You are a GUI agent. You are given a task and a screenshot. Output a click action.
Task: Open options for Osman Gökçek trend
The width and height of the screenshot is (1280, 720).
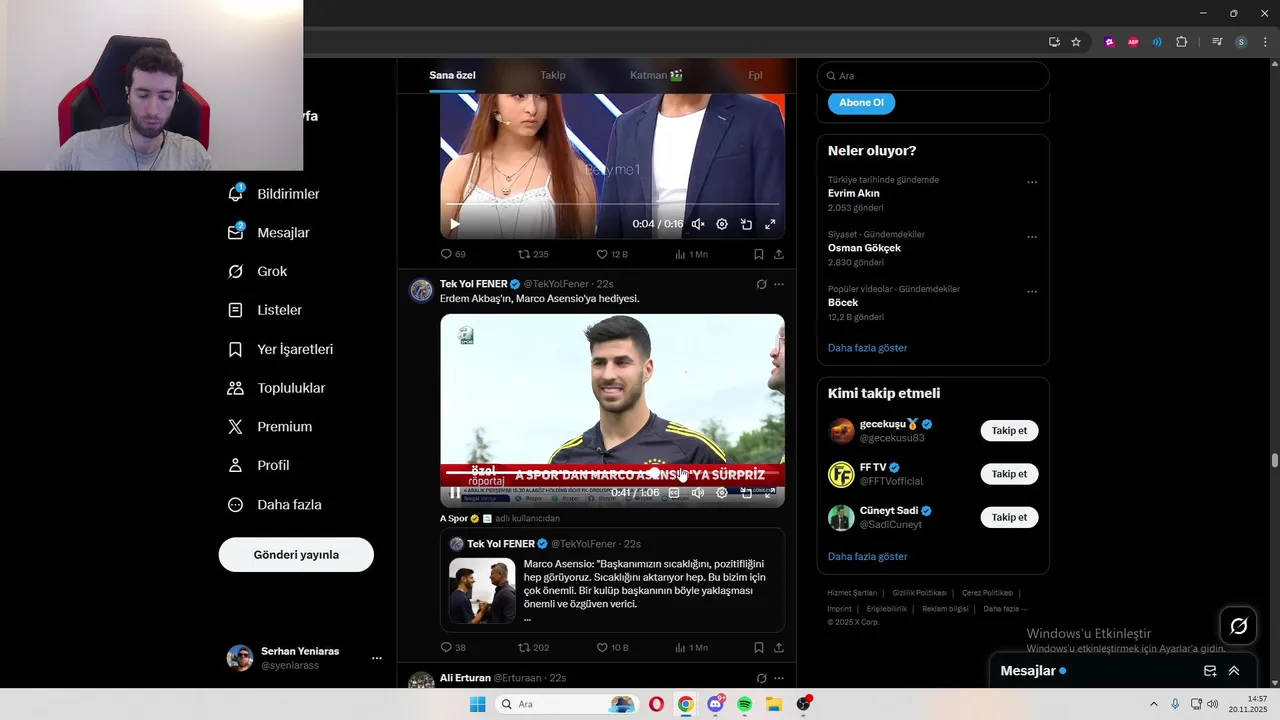pos(1032,237)
